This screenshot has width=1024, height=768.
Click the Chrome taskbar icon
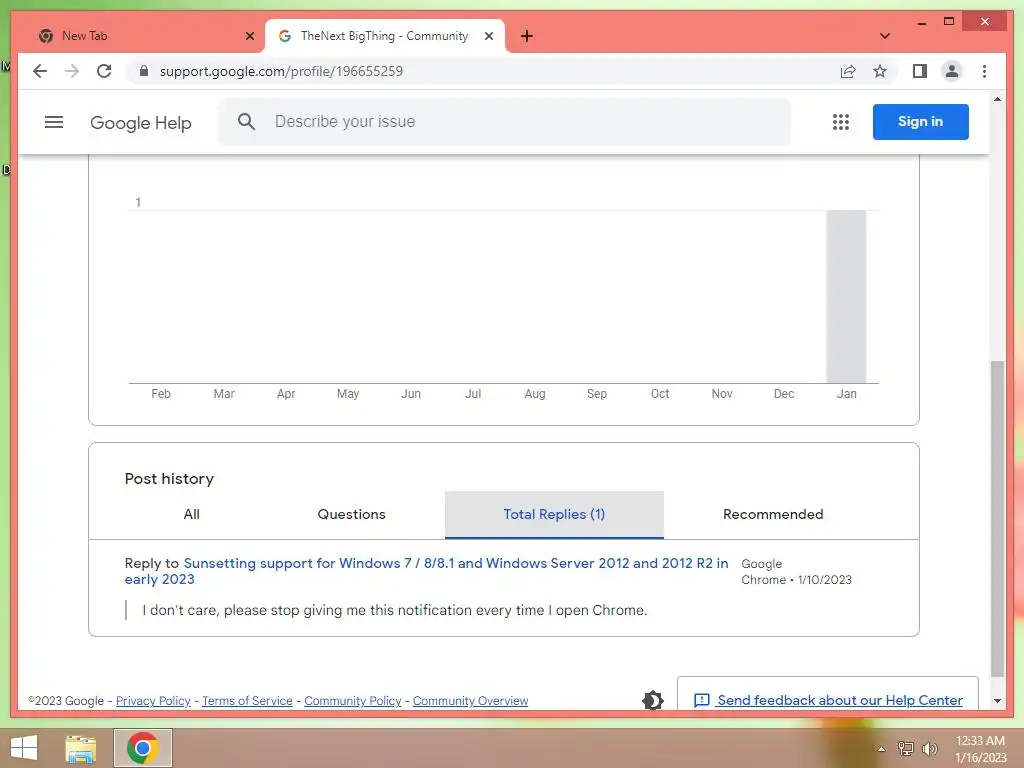pos(143,748)
